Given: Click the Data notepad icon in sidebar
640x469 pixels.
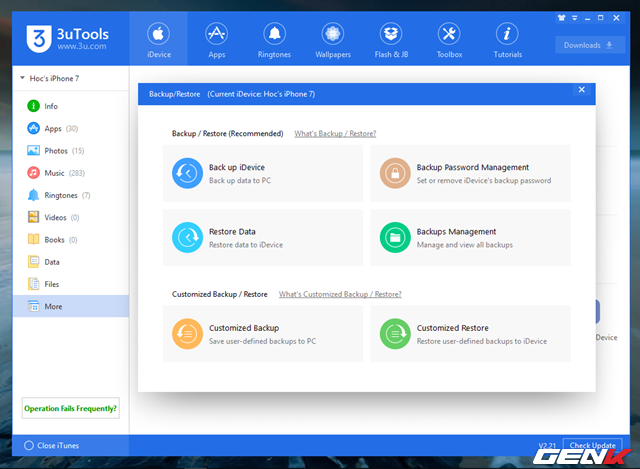Looking at the screenshot, I should [33, 262].
